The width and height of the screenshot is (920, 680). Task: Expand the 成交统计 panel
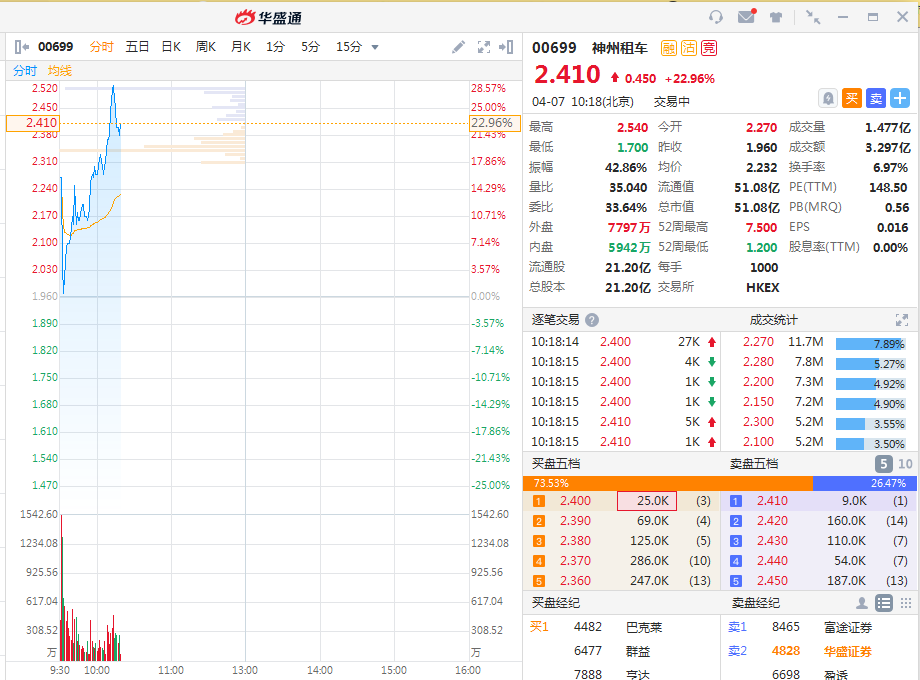pos(901,320)
